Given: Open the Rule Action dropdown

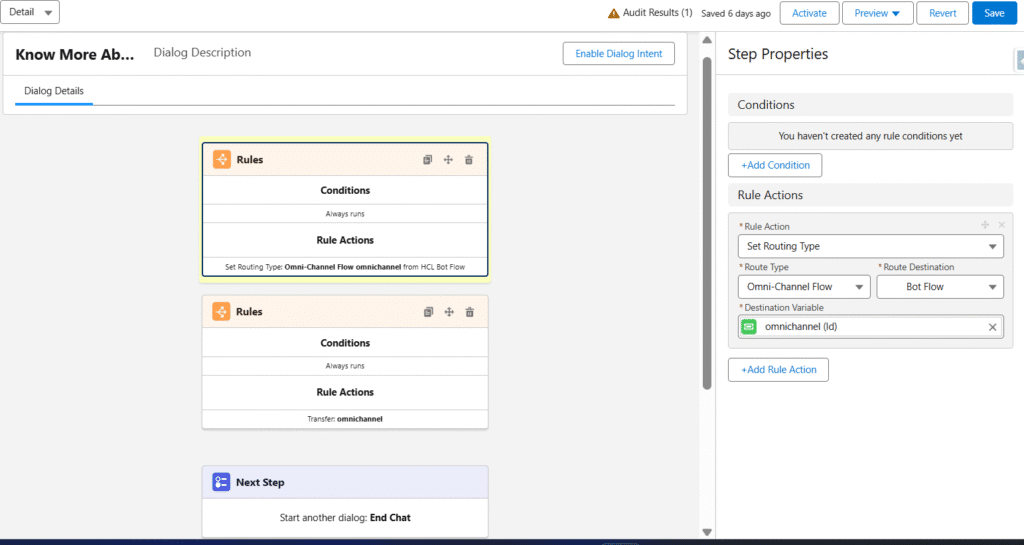Looking at the screenshot, I should (x=871, y=246).
